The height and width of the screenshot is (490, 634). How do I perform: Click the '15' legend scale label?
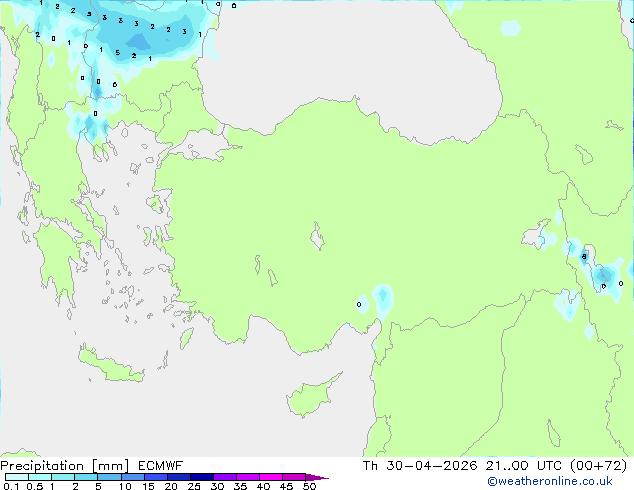coord(148,486)
